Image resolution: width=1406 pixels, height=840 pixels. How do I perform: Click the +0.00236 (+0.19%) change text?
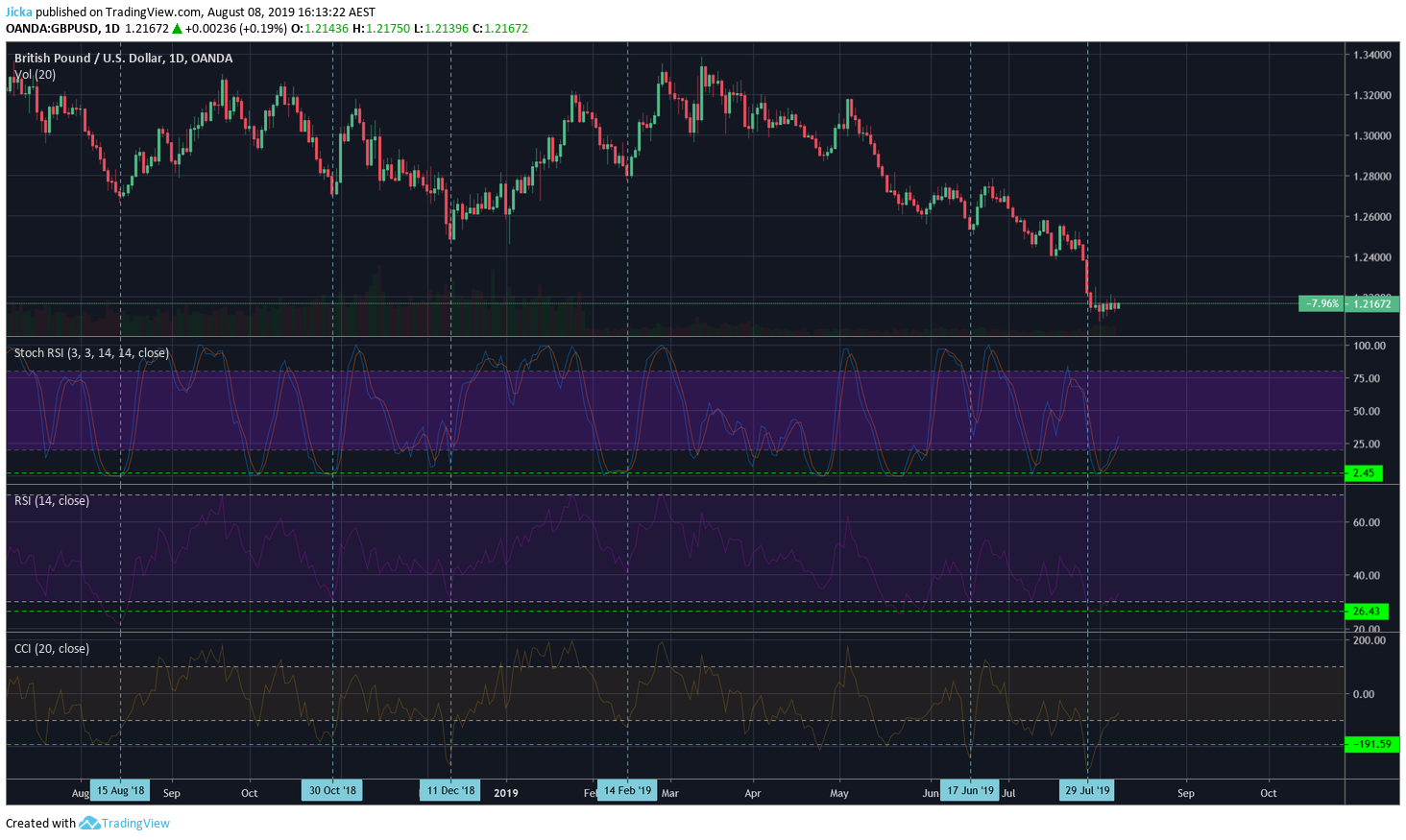coord(235,29)
